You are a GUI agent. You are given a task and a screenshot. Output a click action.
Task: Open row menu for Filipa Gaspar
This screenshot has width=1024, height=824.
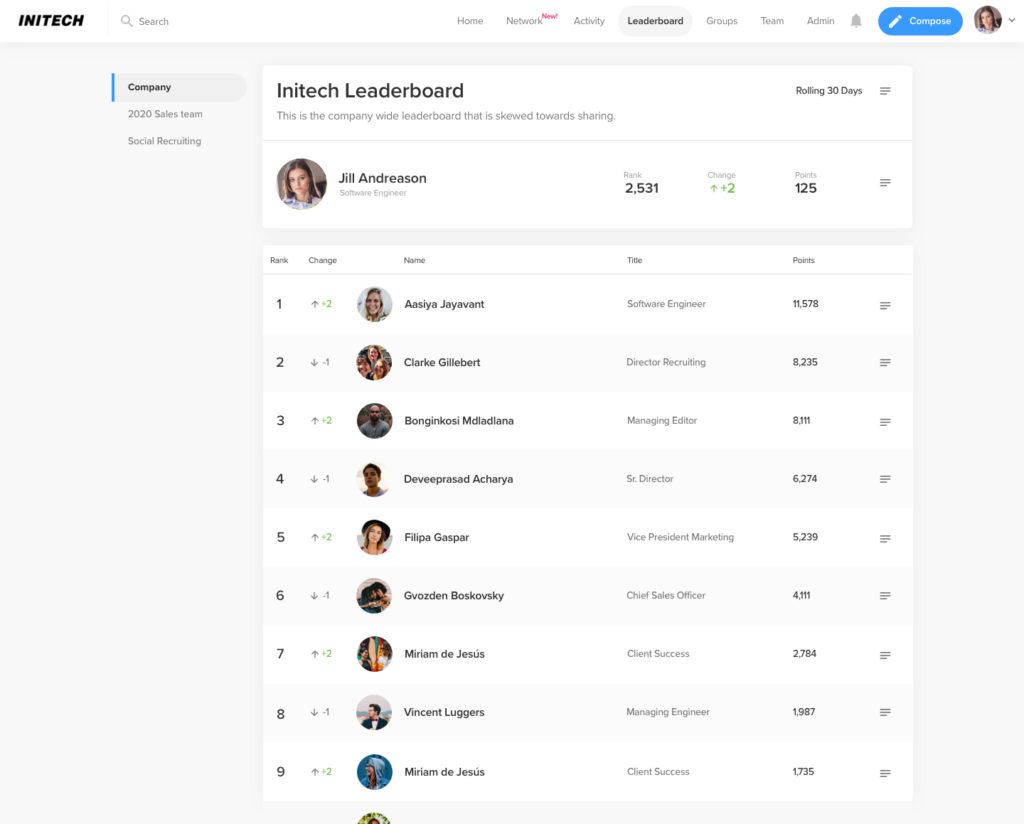tap(885, 539)
